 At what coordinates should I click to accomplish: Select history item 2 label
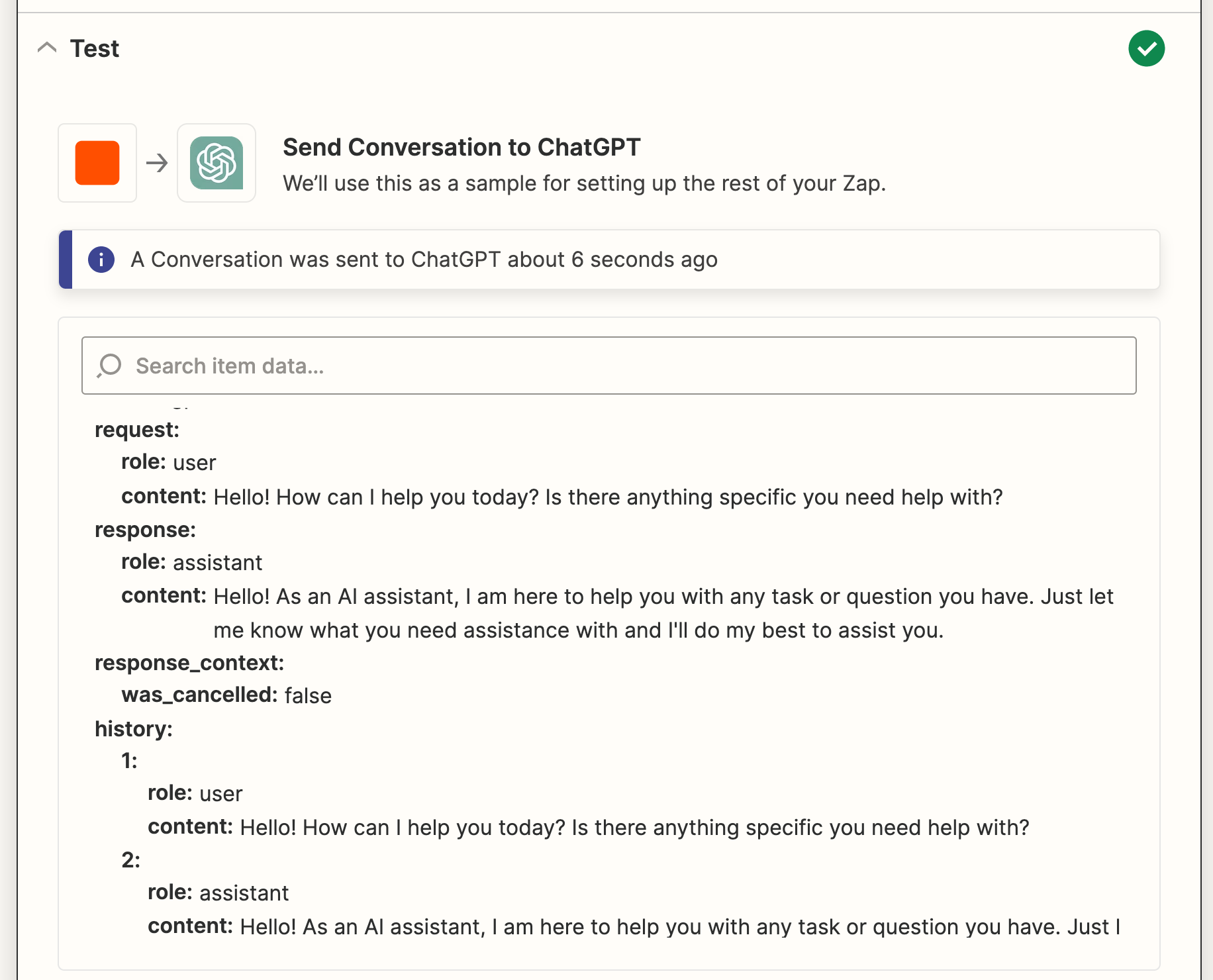click(130, 859)
